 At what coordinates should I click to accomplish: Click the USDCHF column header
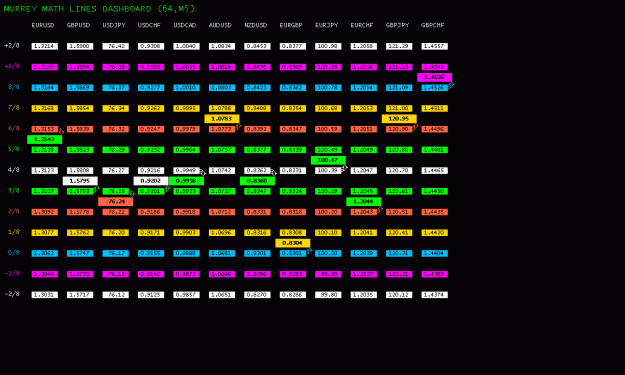click(149, 25)
